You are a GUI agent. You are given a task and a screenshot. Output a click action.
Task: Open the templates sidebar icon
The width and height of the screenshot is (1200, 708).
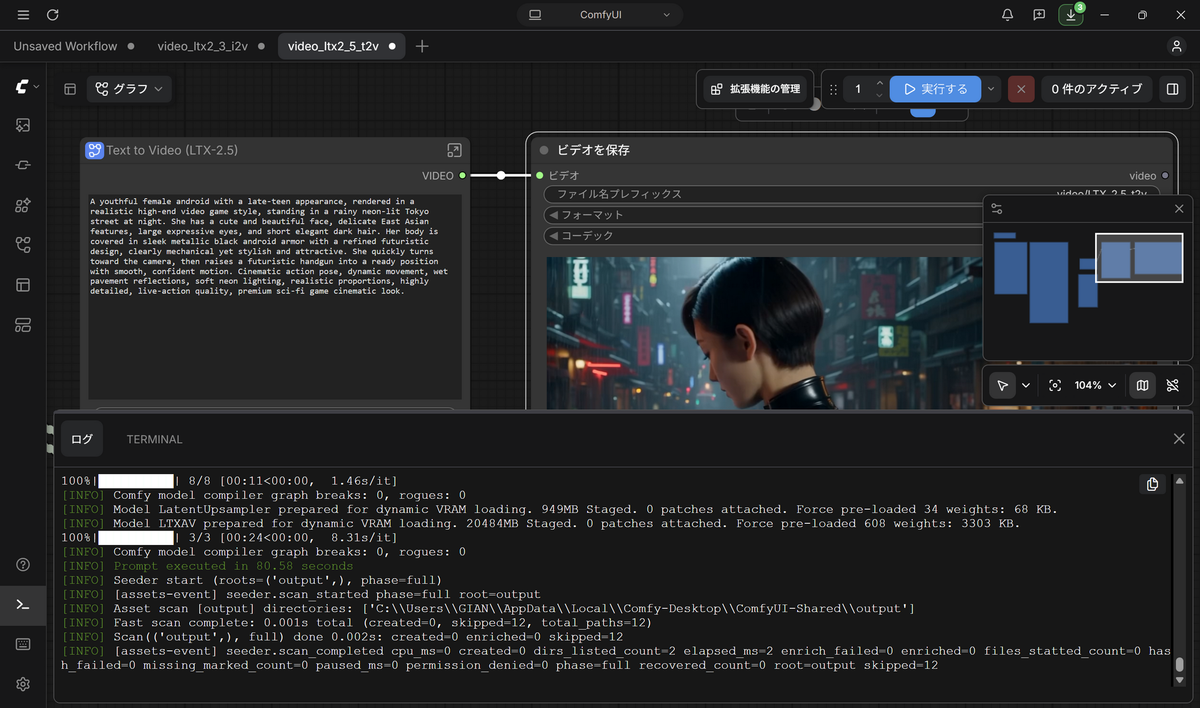[x=23, y=285]
